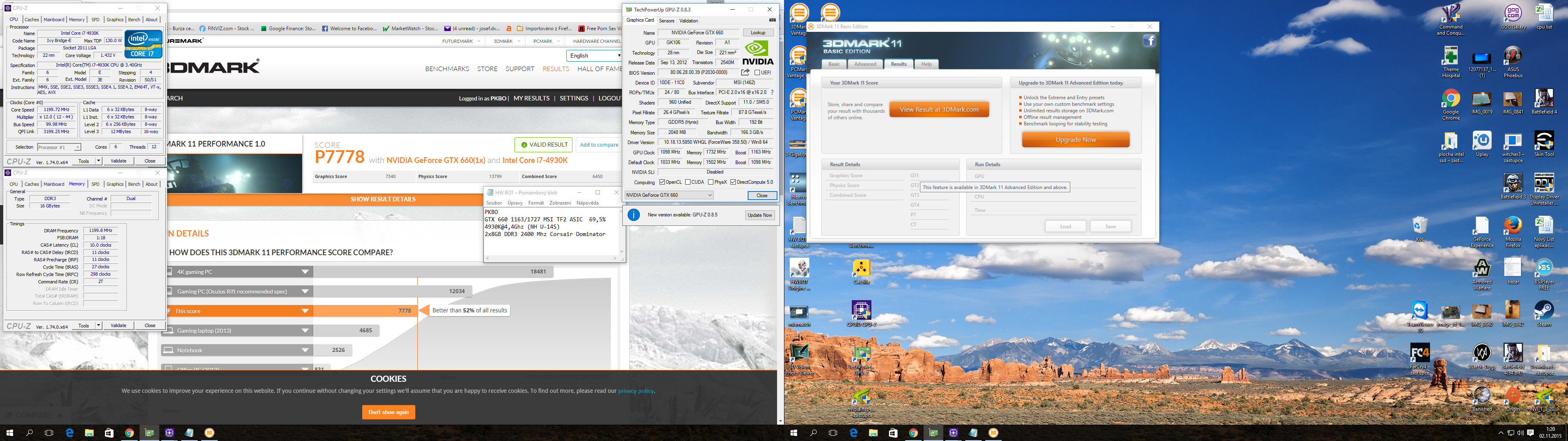This screenshot has height=441, width=1568.
Task: Toggle the UEFI checkbox in GPU-Z
Action: (757, 73)
